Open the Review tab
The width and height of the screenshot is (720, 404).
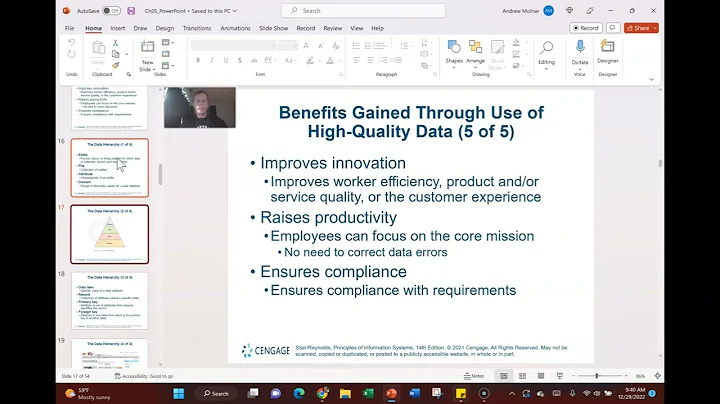coord(332,28)
